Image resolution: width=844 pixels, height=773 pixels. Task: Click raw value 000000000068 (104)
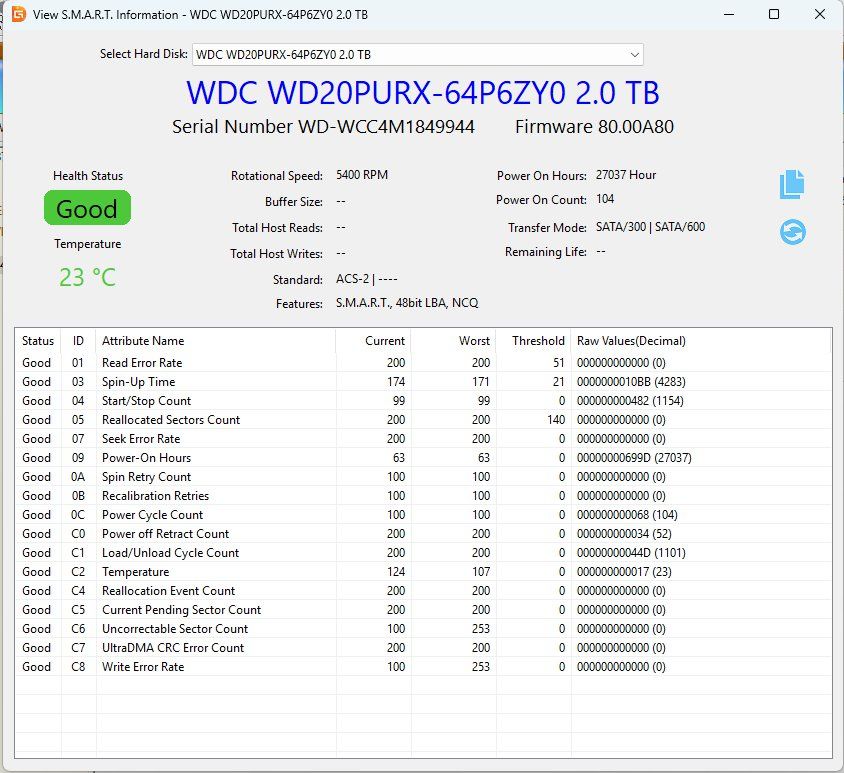click(x=627, y=515)
